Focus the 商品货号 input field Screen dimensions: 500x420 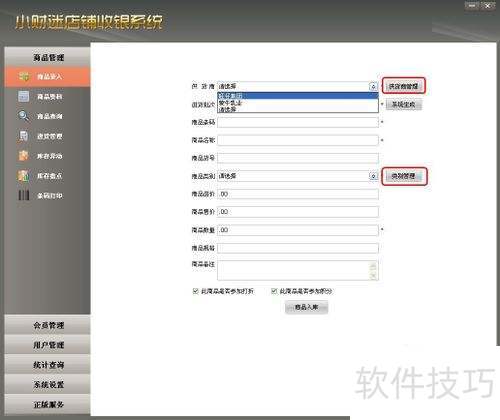[x=298, y=158]
